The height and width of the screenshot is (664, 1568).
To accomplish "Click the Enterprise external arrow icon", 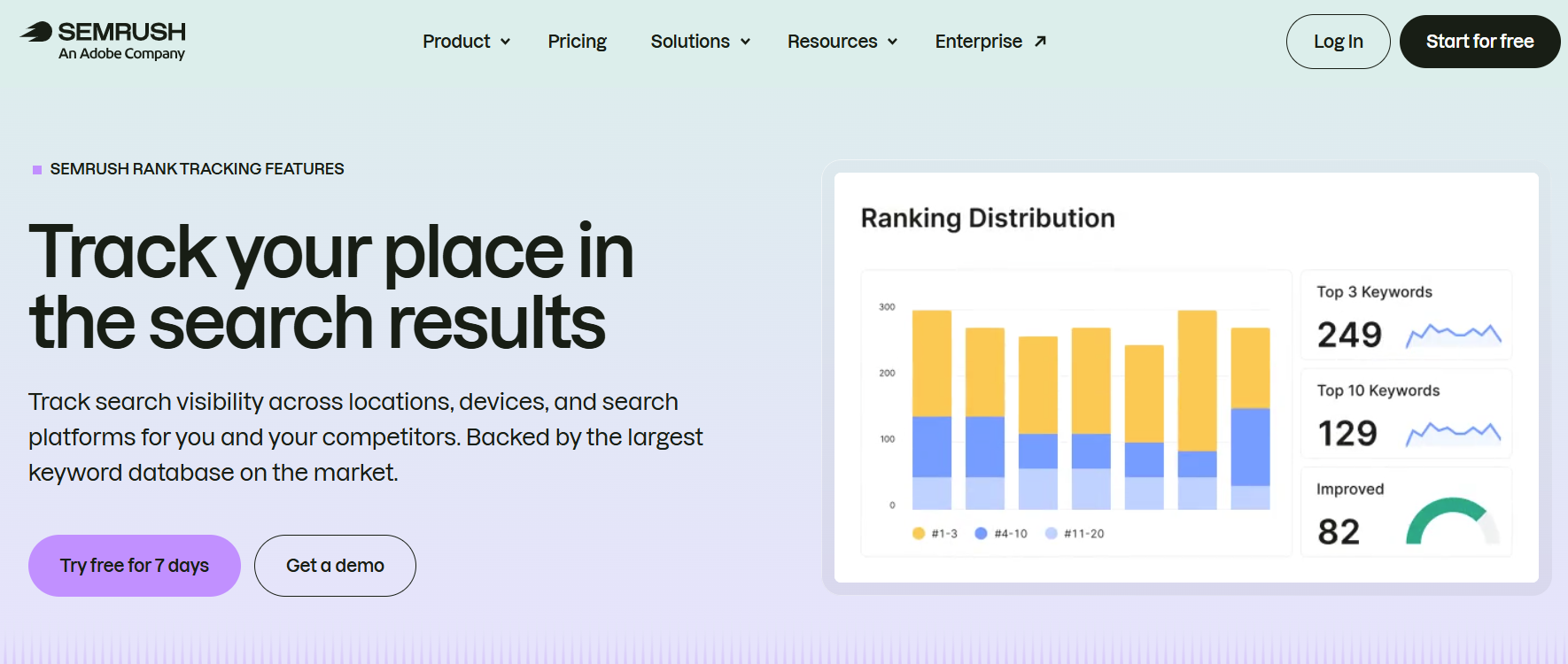I will point(1041,41).
